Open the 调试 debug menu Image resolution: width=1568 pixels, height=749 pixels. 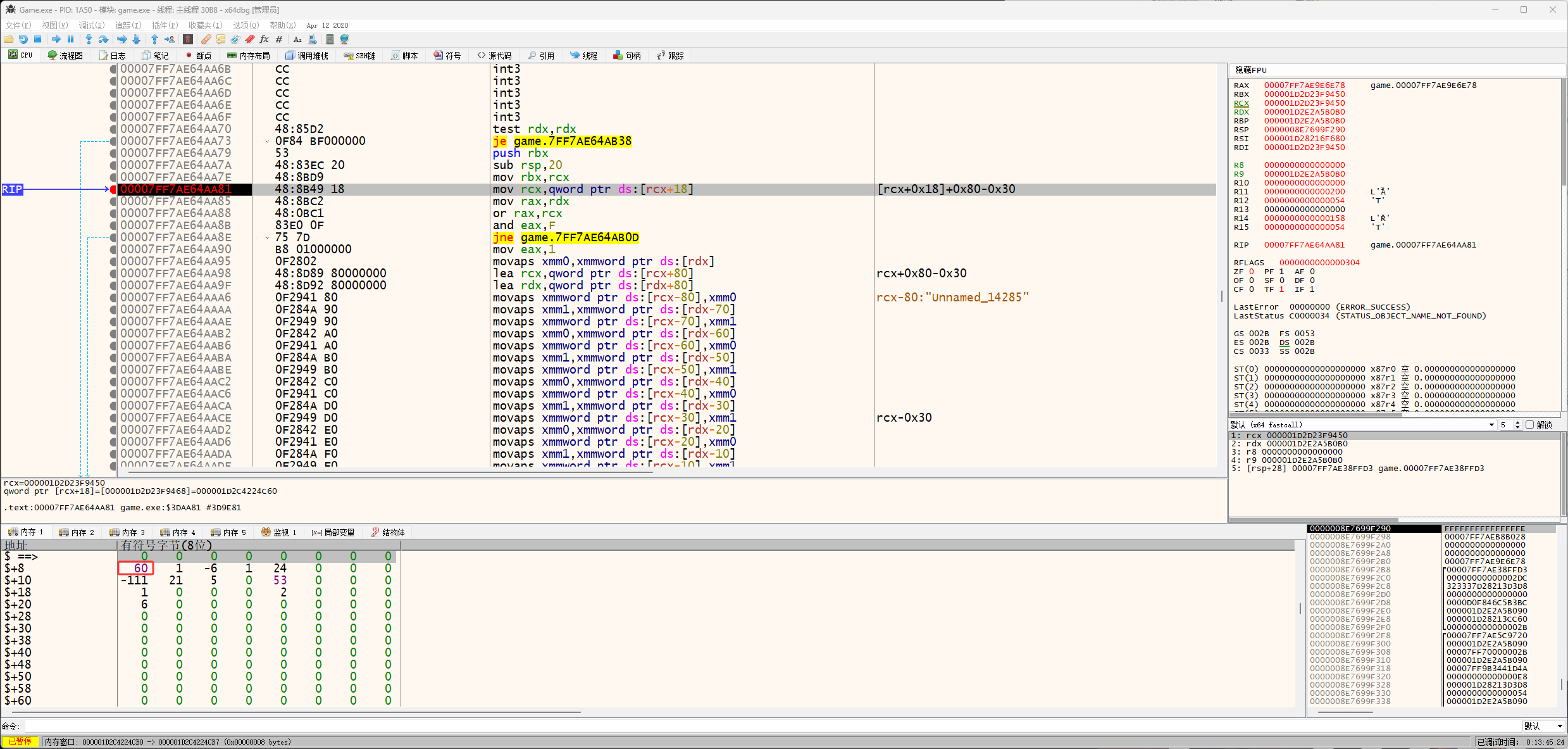pos(91,25)
